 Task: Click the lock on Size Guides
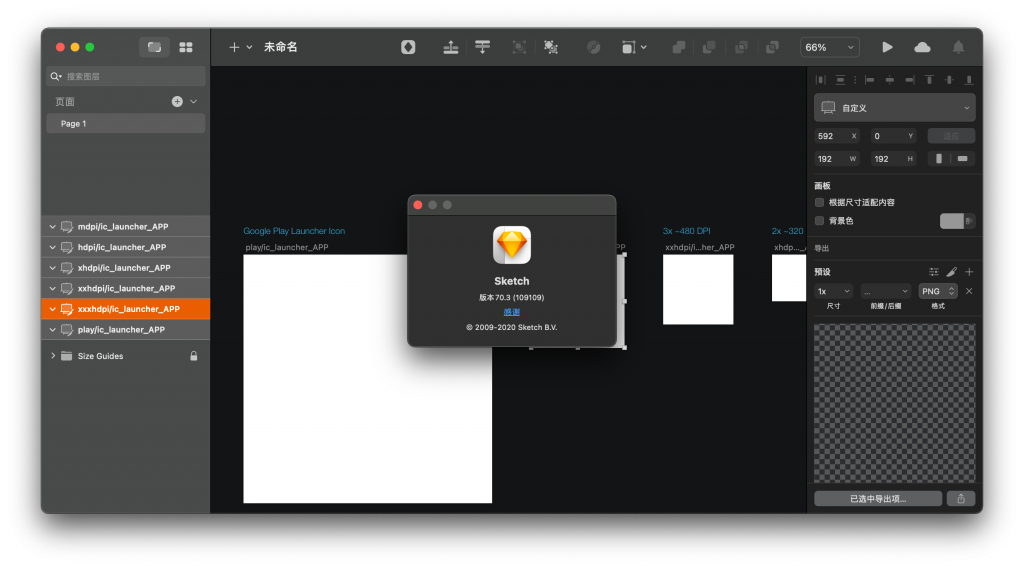pos(193,356)
